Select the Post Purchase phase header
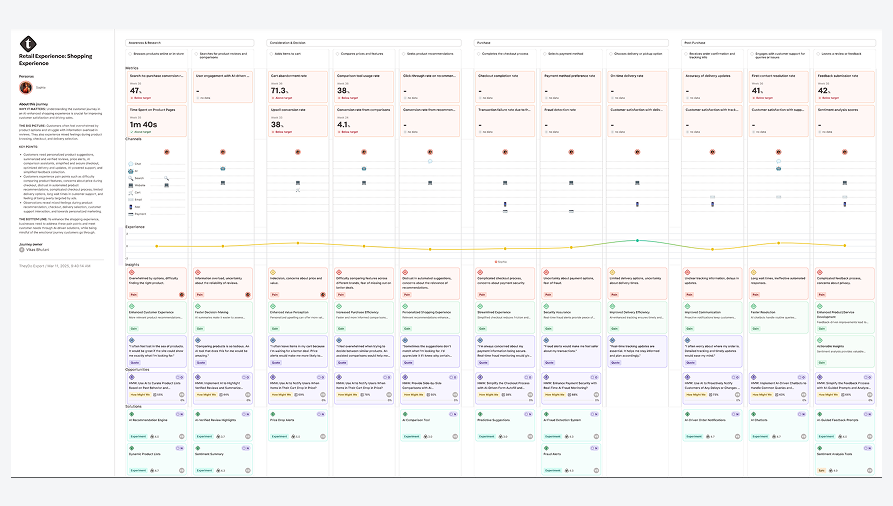Image resolution: width=893 pixels, height=506 pixels. pyautogui.click(x=778, y=43)
